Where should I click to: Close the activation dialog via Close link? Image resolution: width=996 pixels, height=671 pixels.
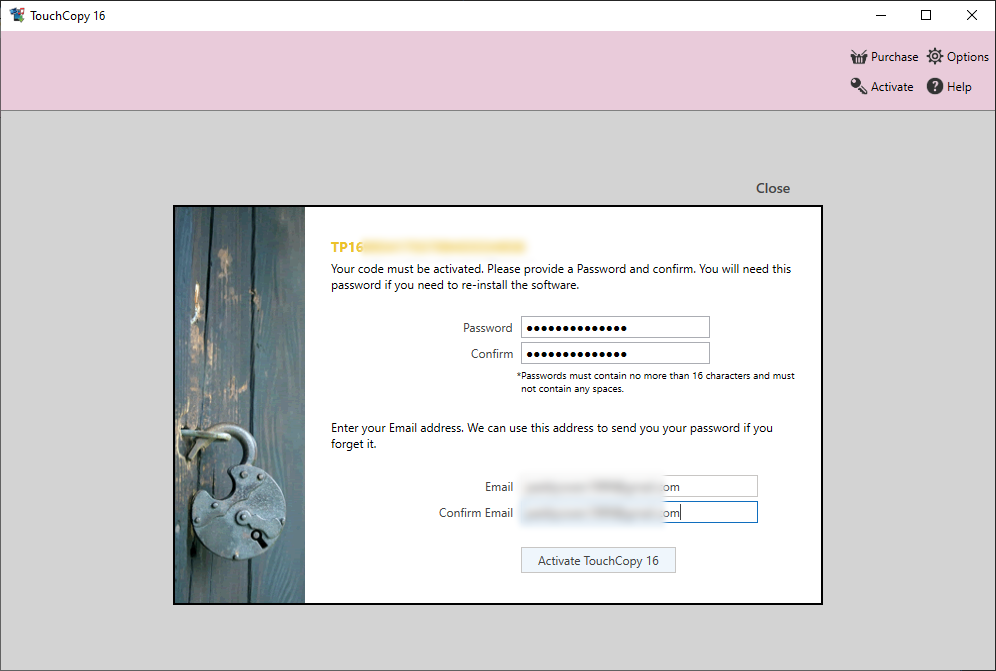point(772,188)
